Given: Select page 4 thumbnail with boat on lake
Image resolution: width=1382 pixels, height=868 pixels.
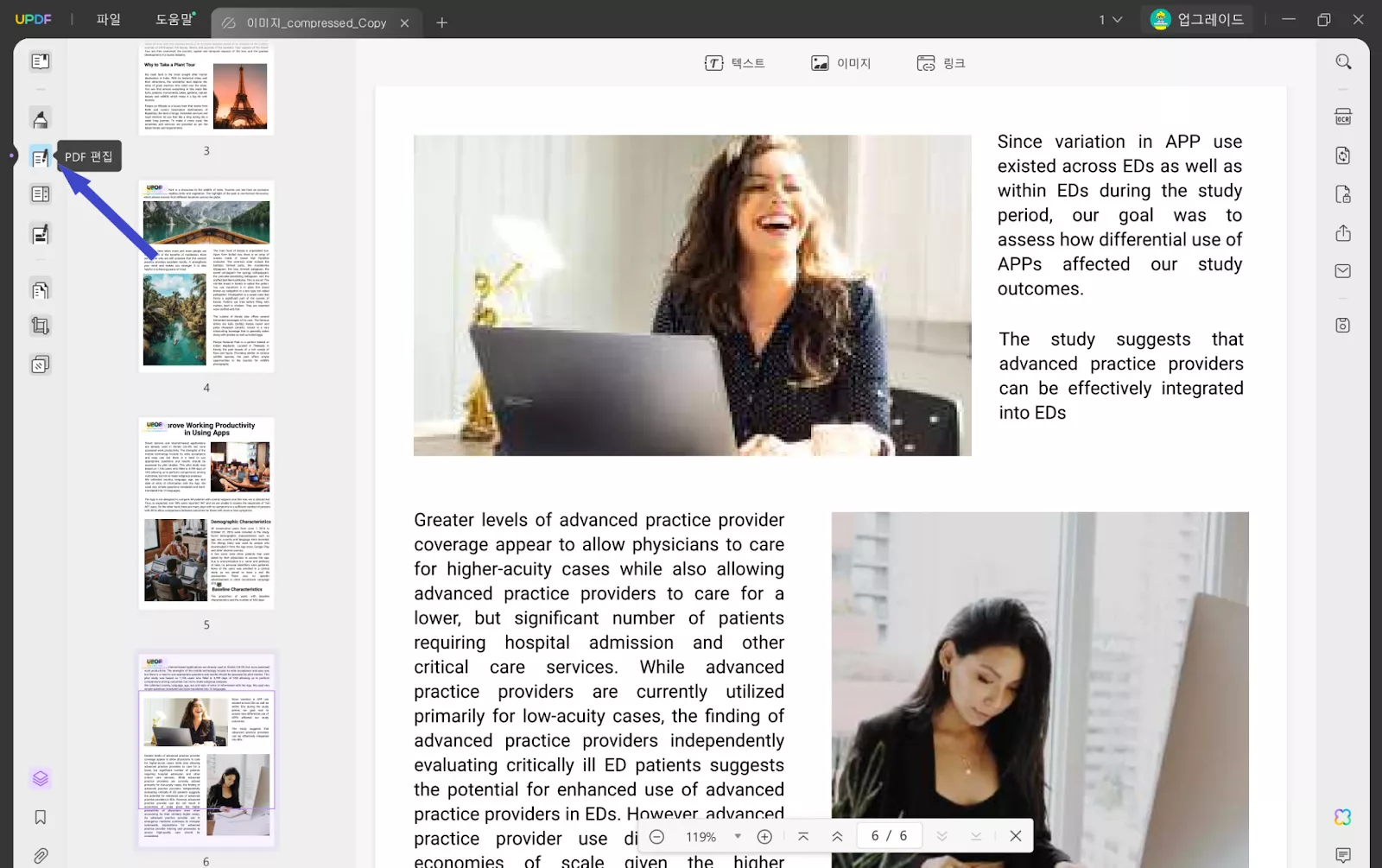Looking at the screenshot, I should (206, 276).
